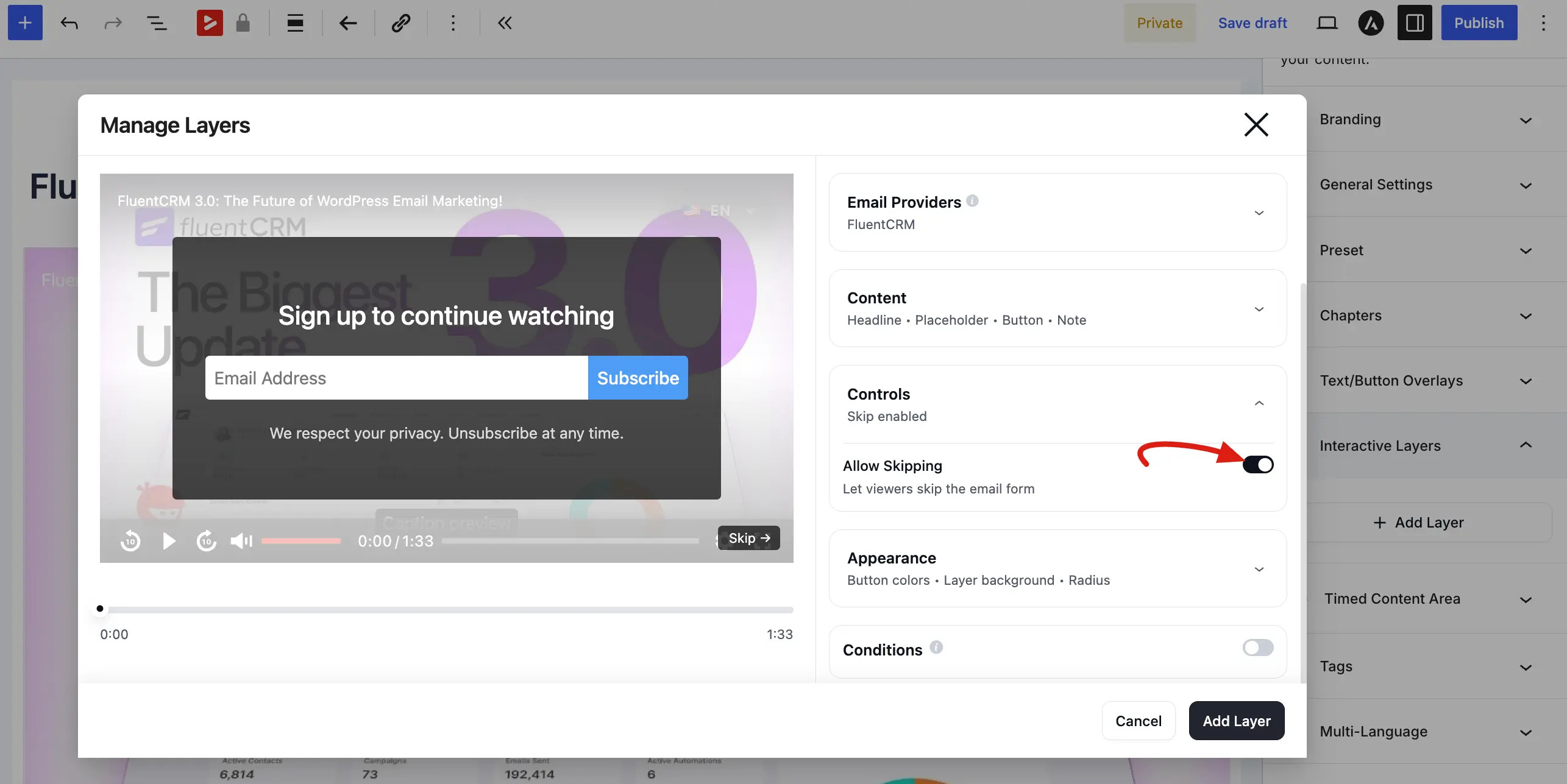Forward the video preview 10 seconds

point(207,540)
